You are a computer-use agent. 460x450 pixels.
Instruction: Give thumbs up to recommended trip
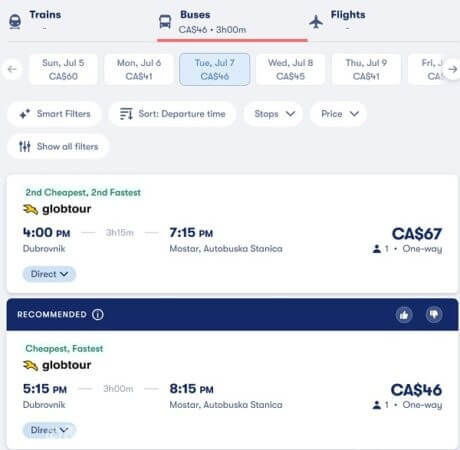404,314
